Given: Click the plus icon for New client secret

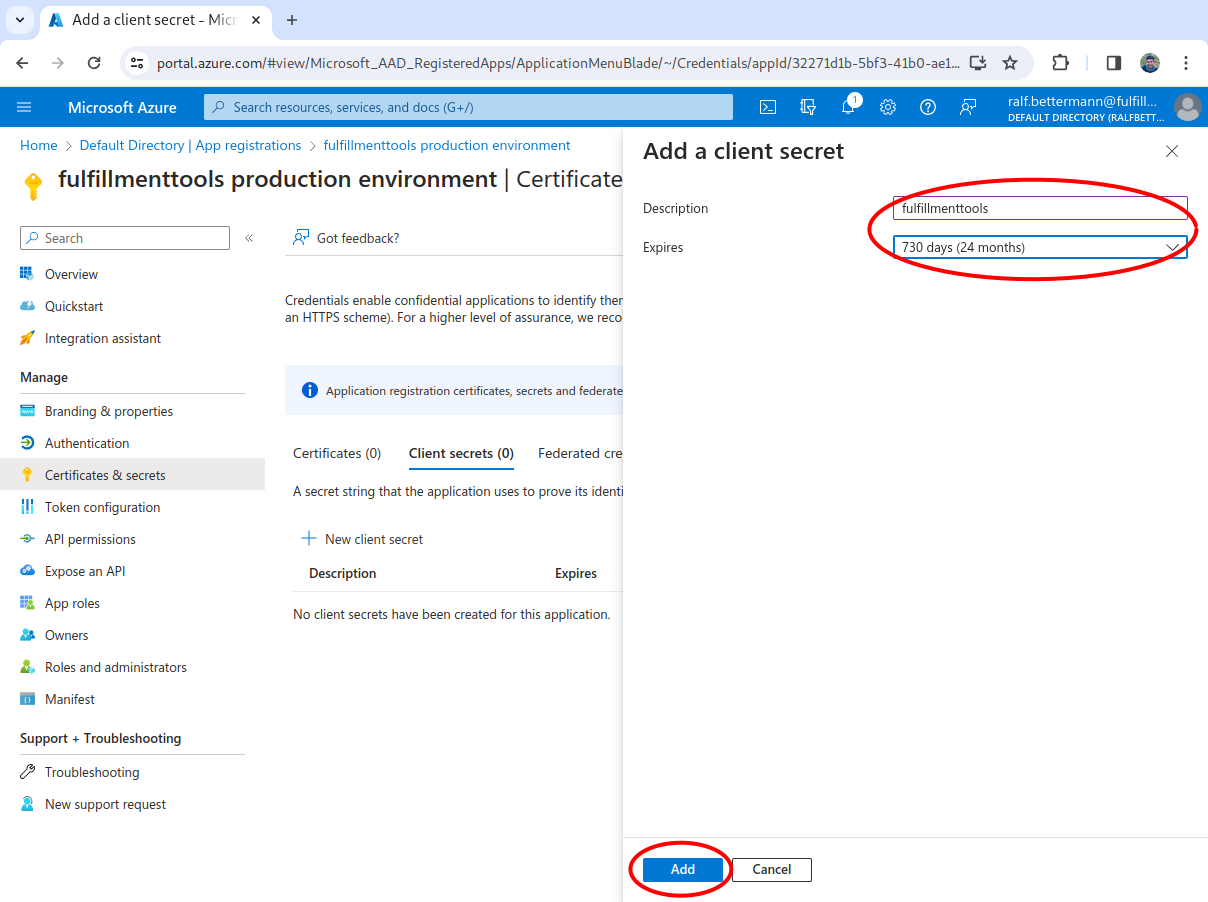Looking at the screenshot, I should point(309,539).
